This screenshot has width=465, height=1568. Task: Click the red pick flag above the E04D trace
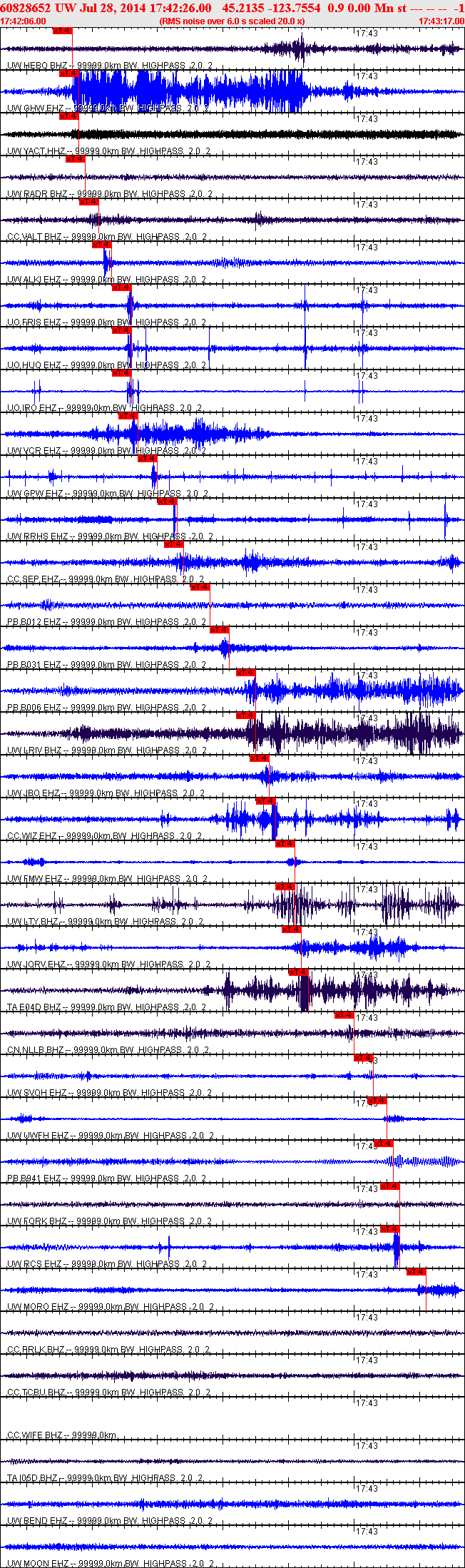298,972
